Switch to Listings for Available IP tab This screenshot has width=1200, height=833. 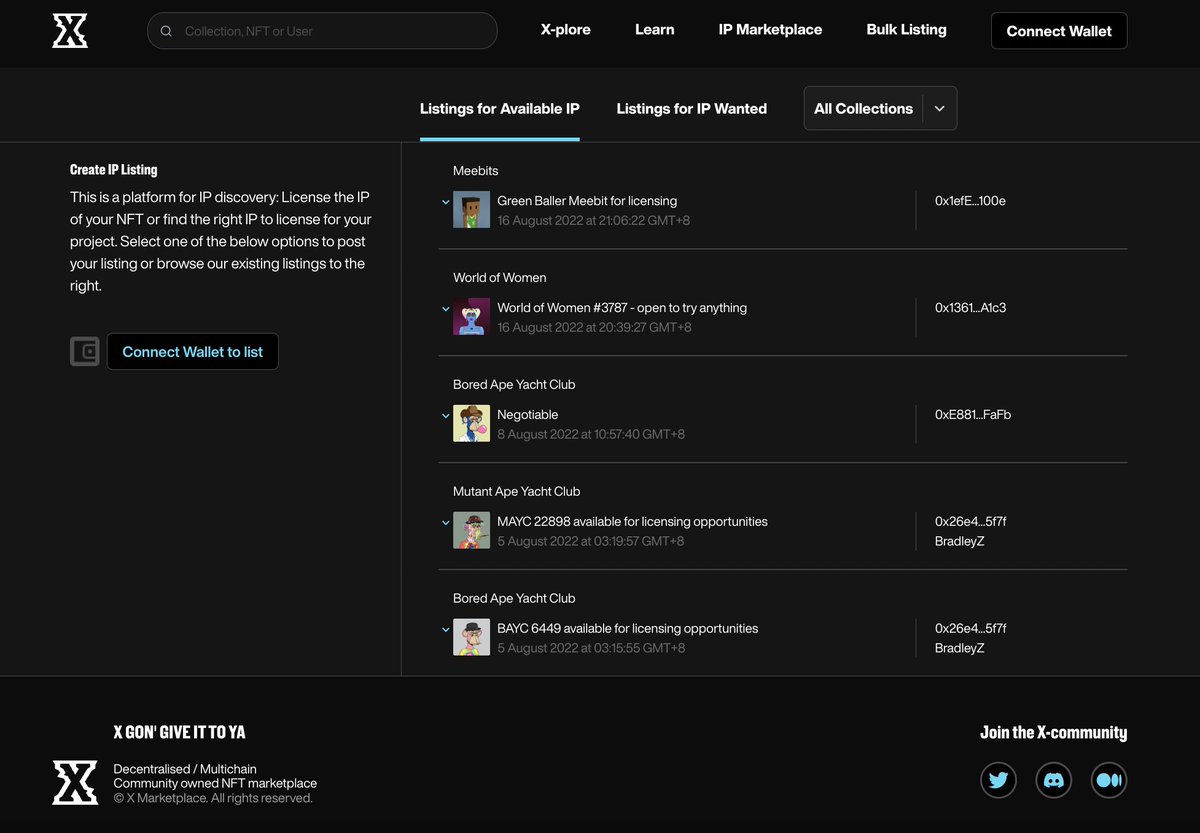pyautogui.click(x=499, y=108)
